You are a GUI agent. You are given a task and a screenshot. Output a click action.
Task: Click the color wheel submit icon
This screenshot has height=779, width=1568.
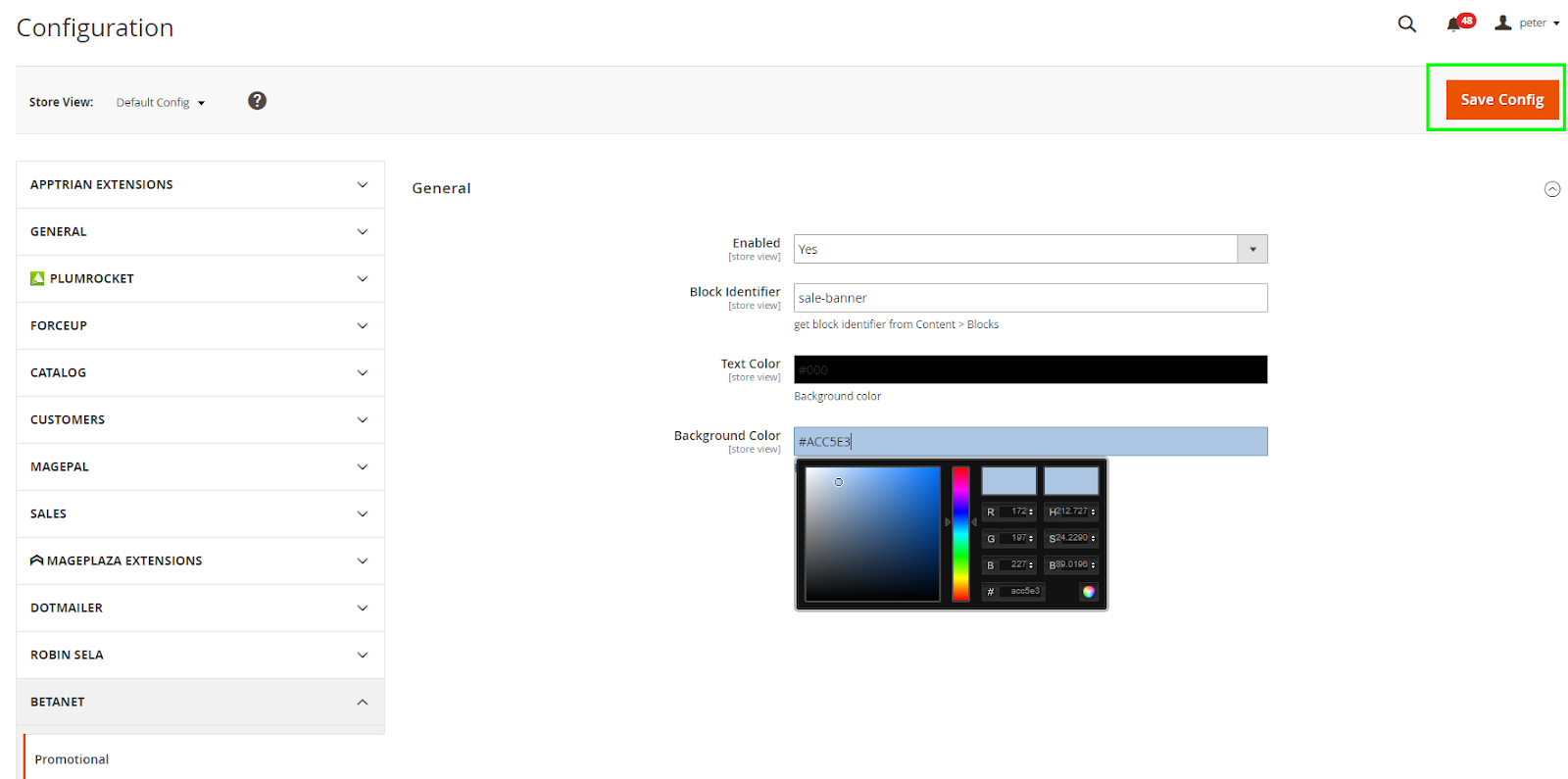click(x=1088, y=591)
